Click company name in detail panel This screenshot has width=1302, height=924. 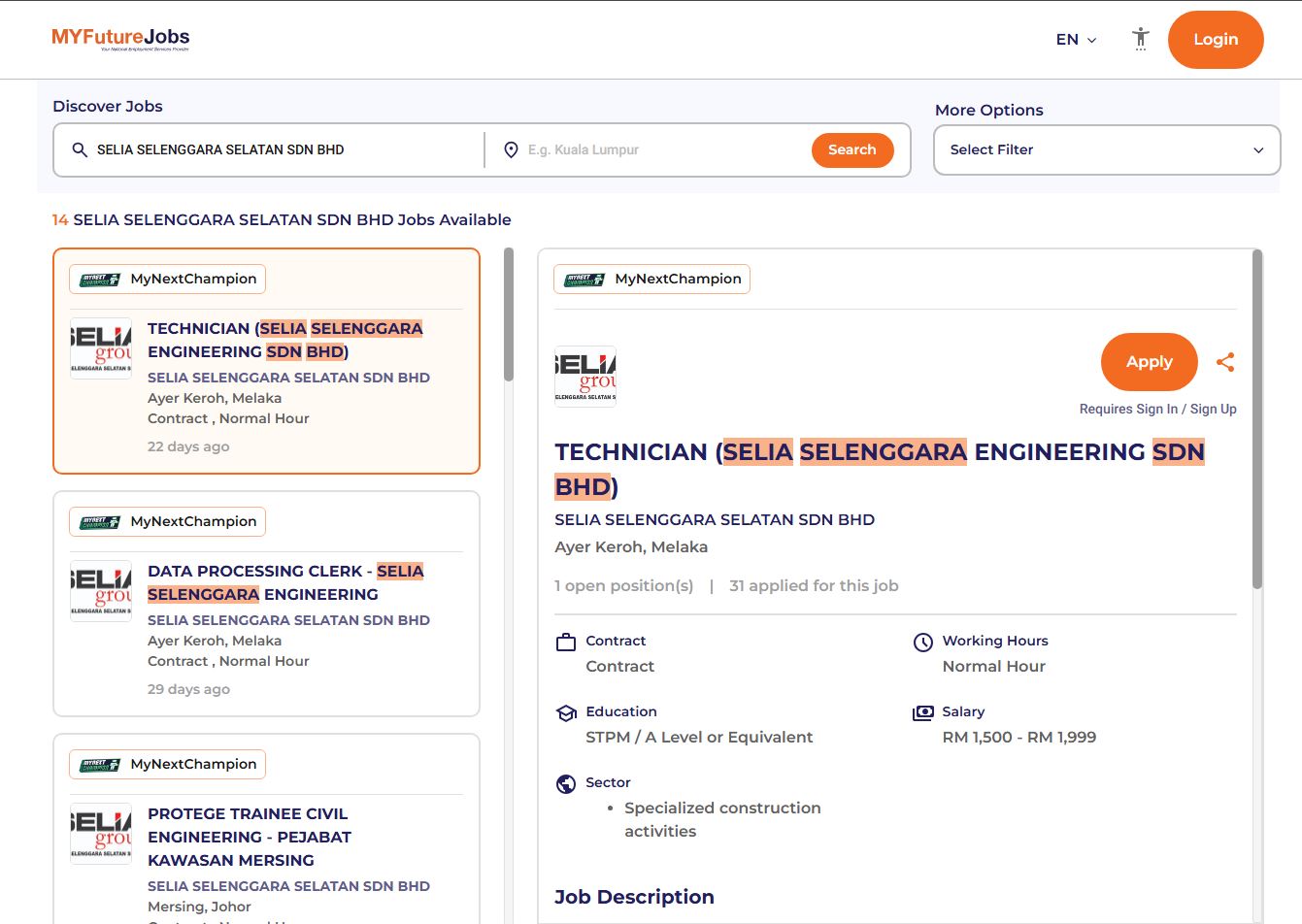click(x=715, y=519)
